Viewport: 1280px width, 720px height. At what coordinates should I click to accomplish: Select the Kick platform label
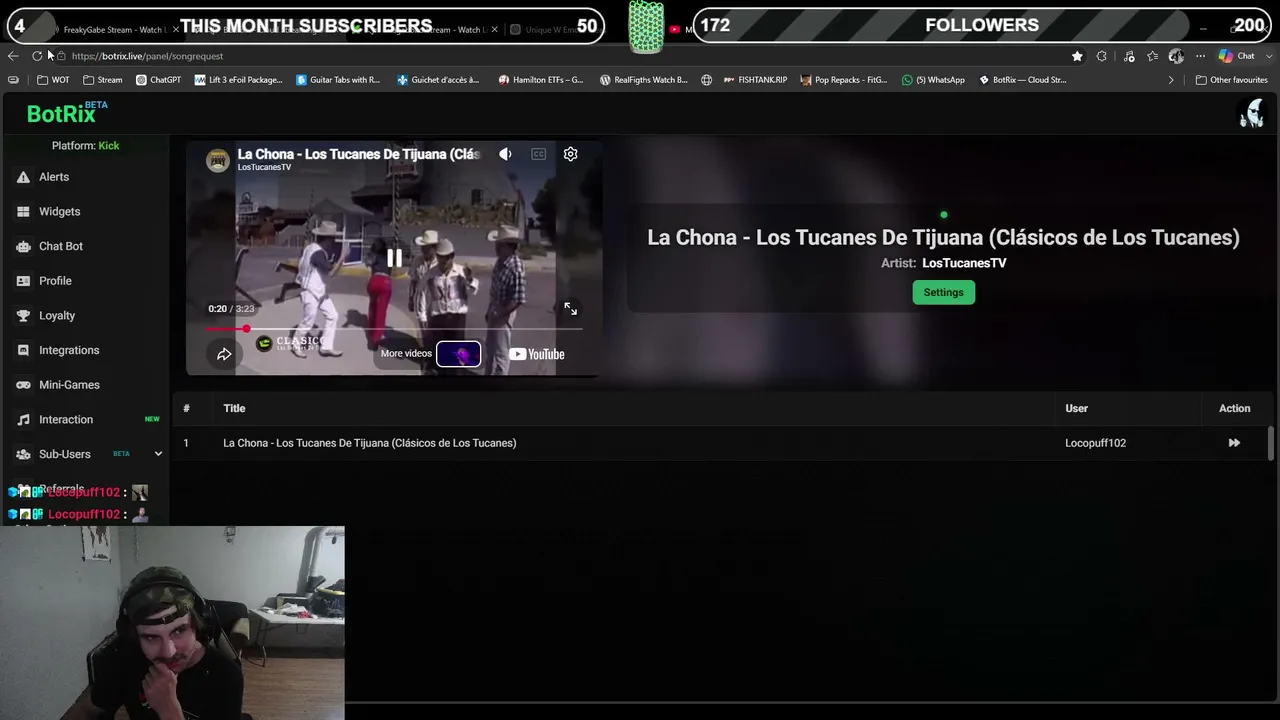[108, 146]
